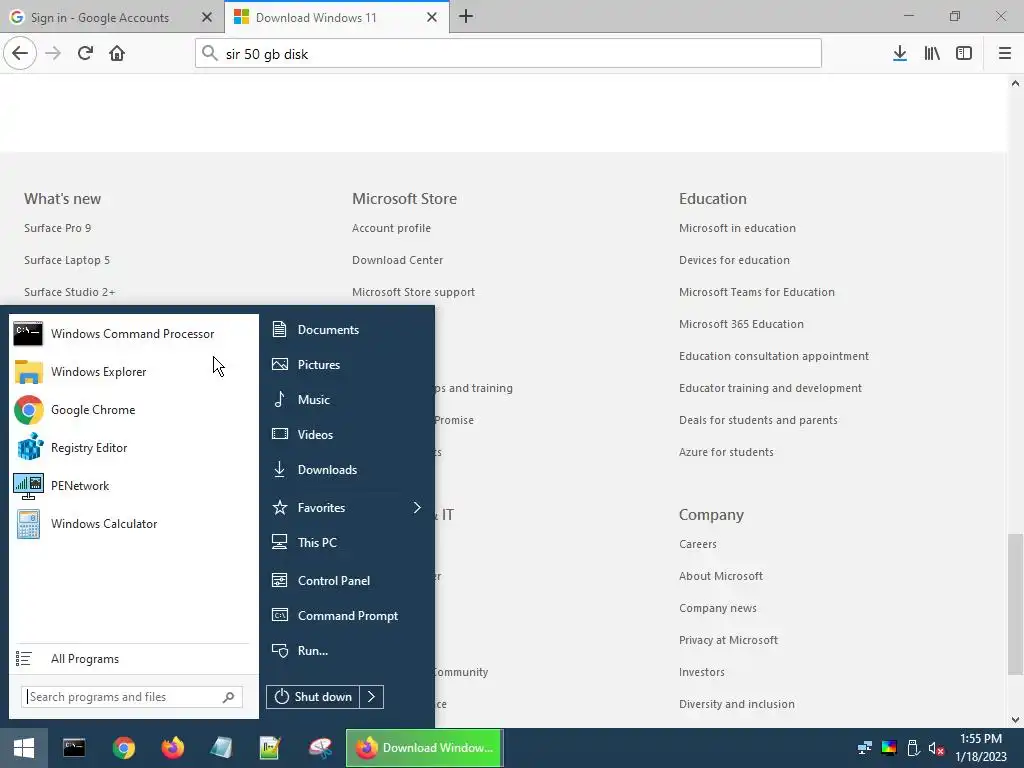Click muted volume tray icon
1024x768 pixels.
point(936,748)
